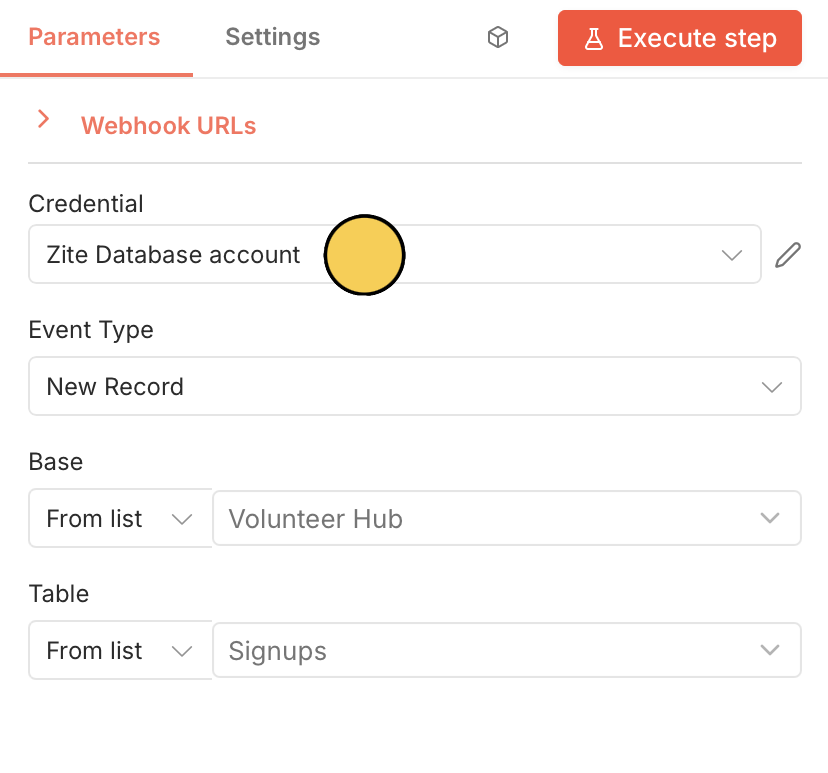Viewport: 828px width, 773px height.
Task: Edit credential with the pencil icon
Action: point(788,255)
